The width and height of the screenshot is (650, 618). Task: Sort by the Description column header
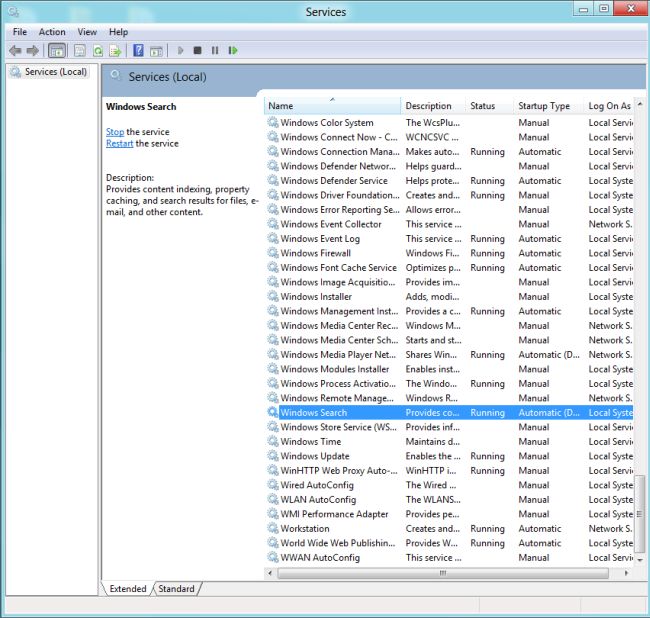[433, 106]
